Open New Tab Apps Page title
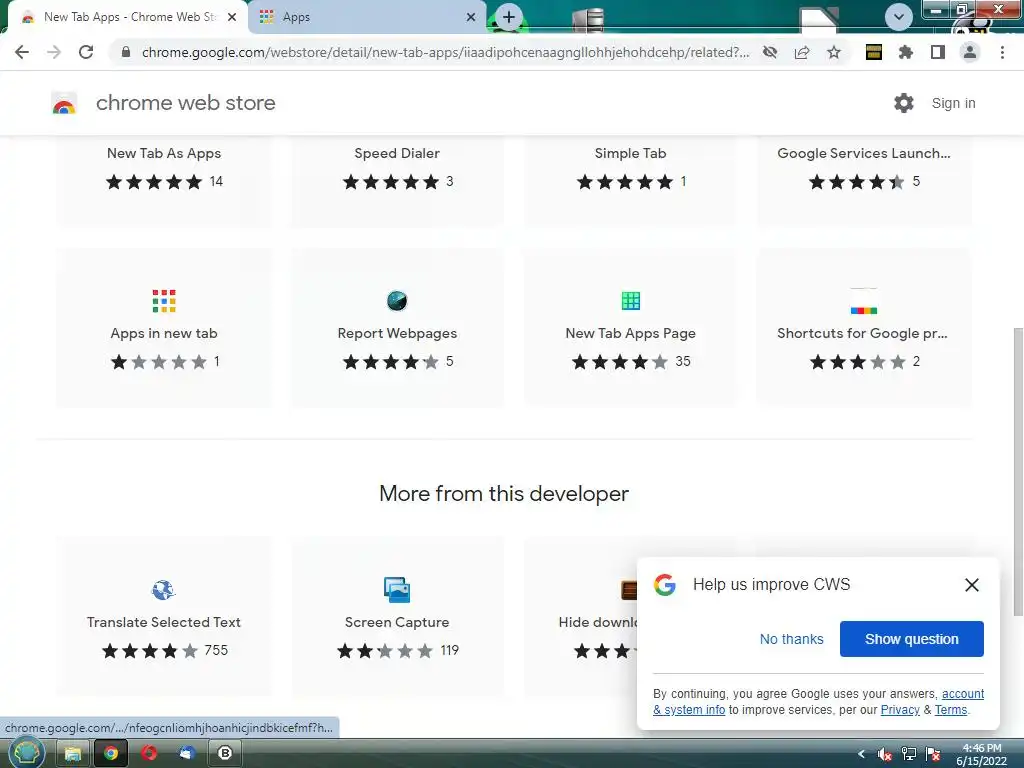Viewport: 1024px width, 768px height. (630, 333)
